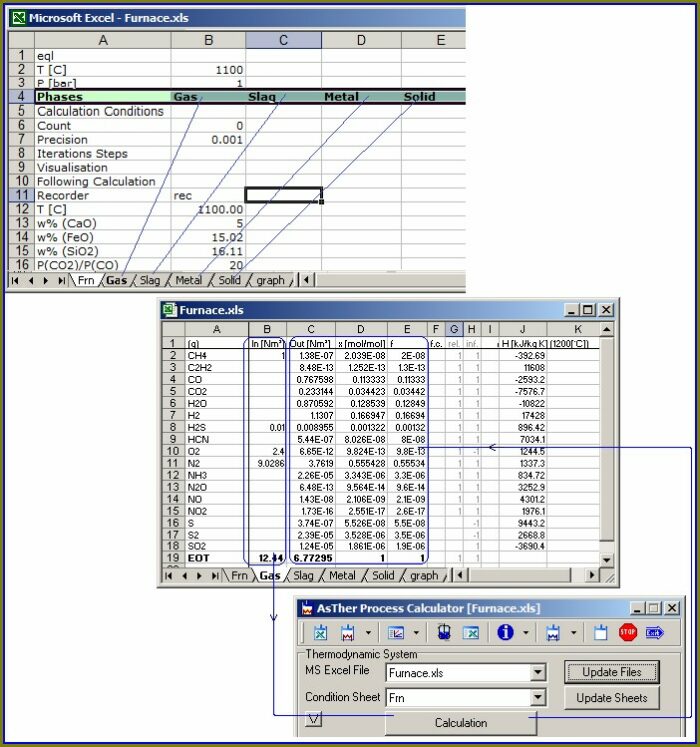Select row 11 header in top Excel window

click(x=21, y=195)
